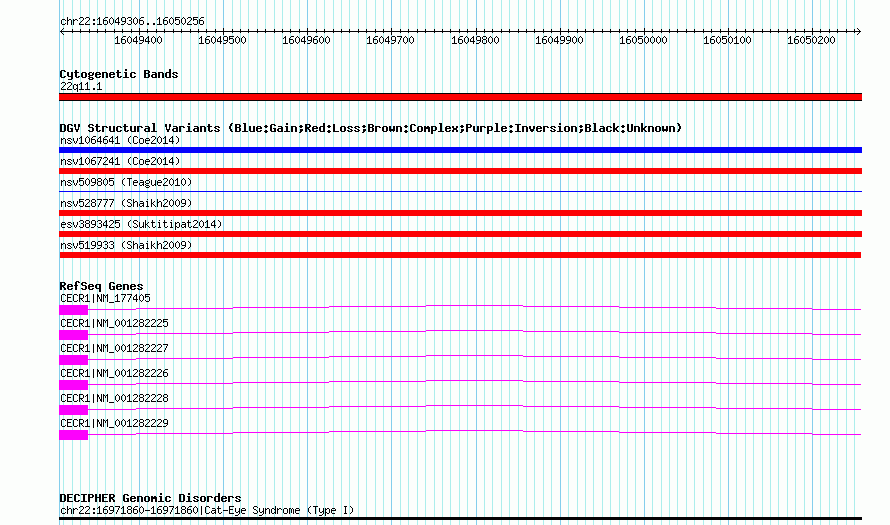This screenshot has height=525, width=890.
Task: Click the magenta exon block of NM_001282227
Action: point(73,359)
